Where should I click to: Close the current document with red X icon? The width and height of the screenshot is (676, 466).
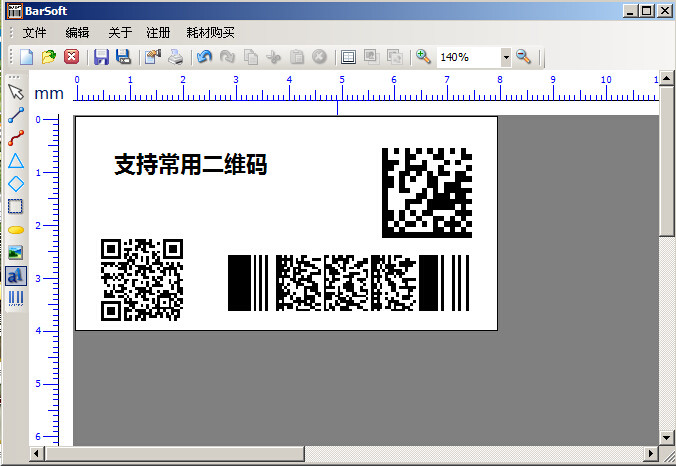72,57
